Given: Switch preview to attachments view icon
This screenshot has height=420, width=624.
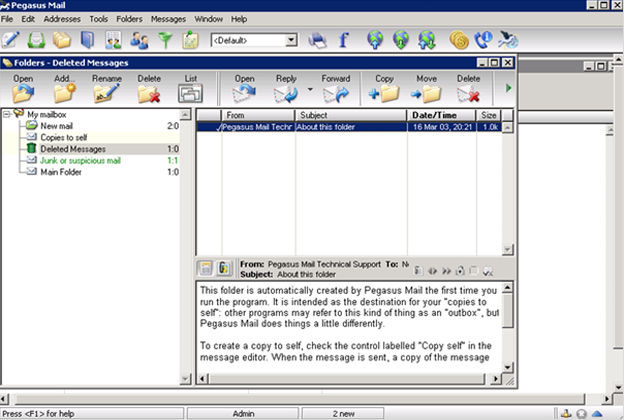Looking at the screenshot, I should pos(224,268).
